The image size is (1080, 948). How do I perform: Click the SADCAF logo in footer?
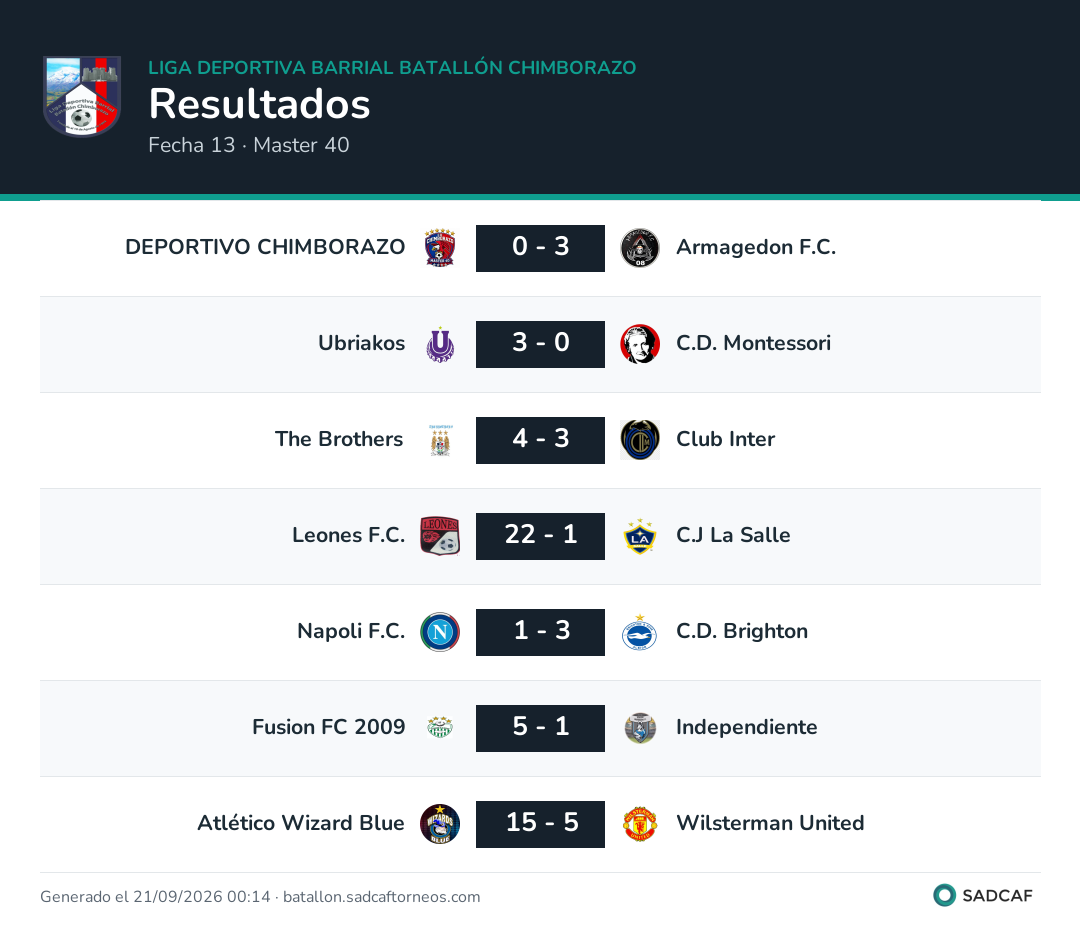(x=983, y=896)
